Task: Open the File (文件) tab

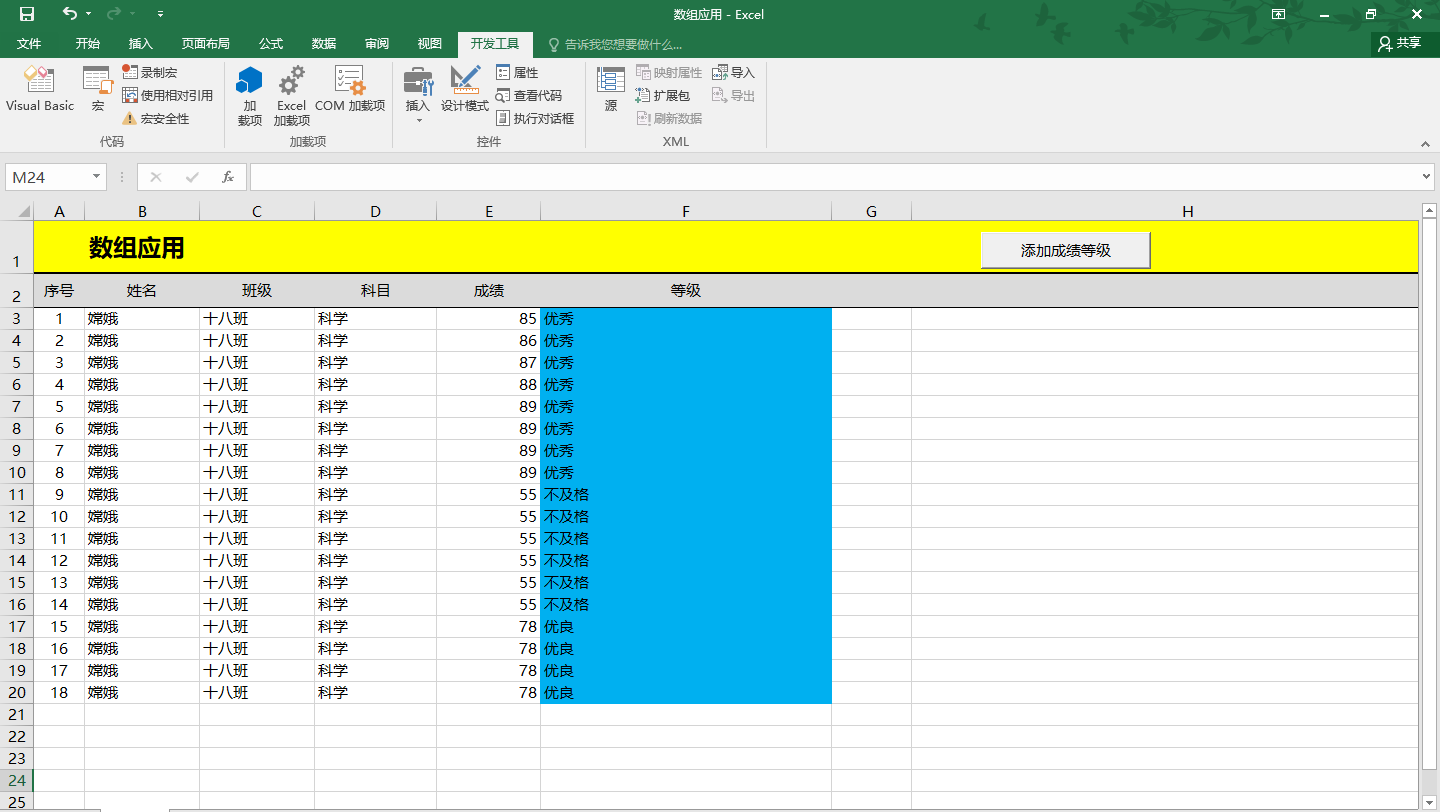Action: (x=29, y=44)
